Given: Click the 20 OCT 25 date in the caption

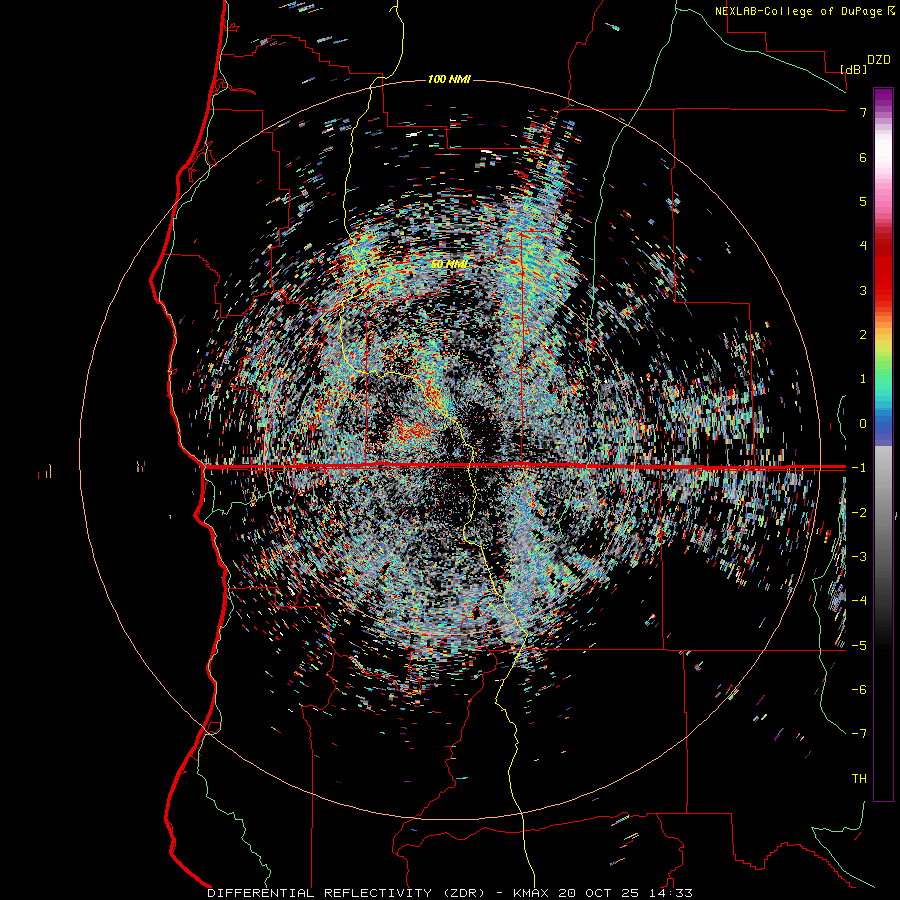Looking at the screenshot, I should click(601, 893).
